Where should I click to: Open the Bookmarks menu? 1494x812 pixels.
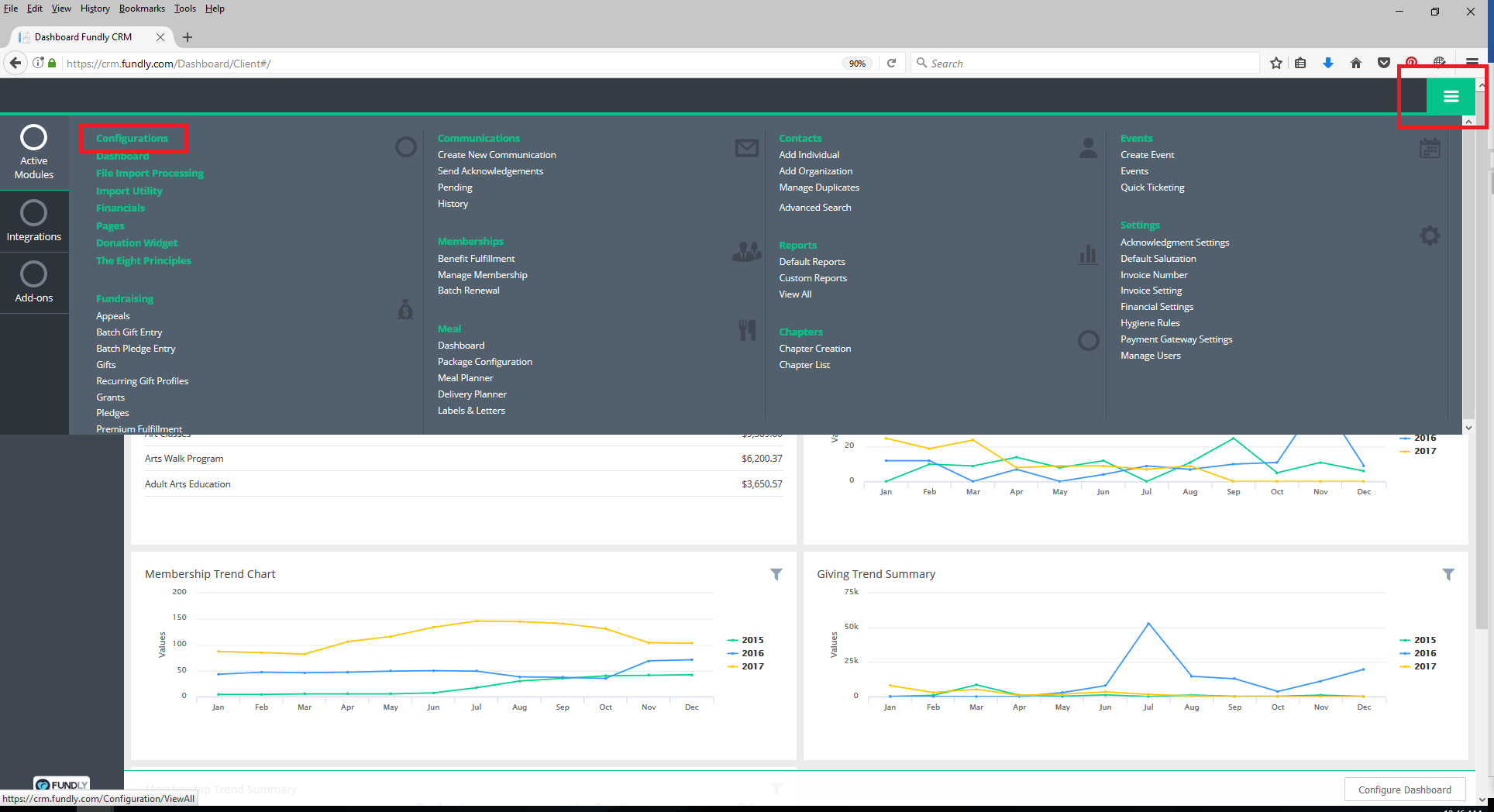[142, 9]
